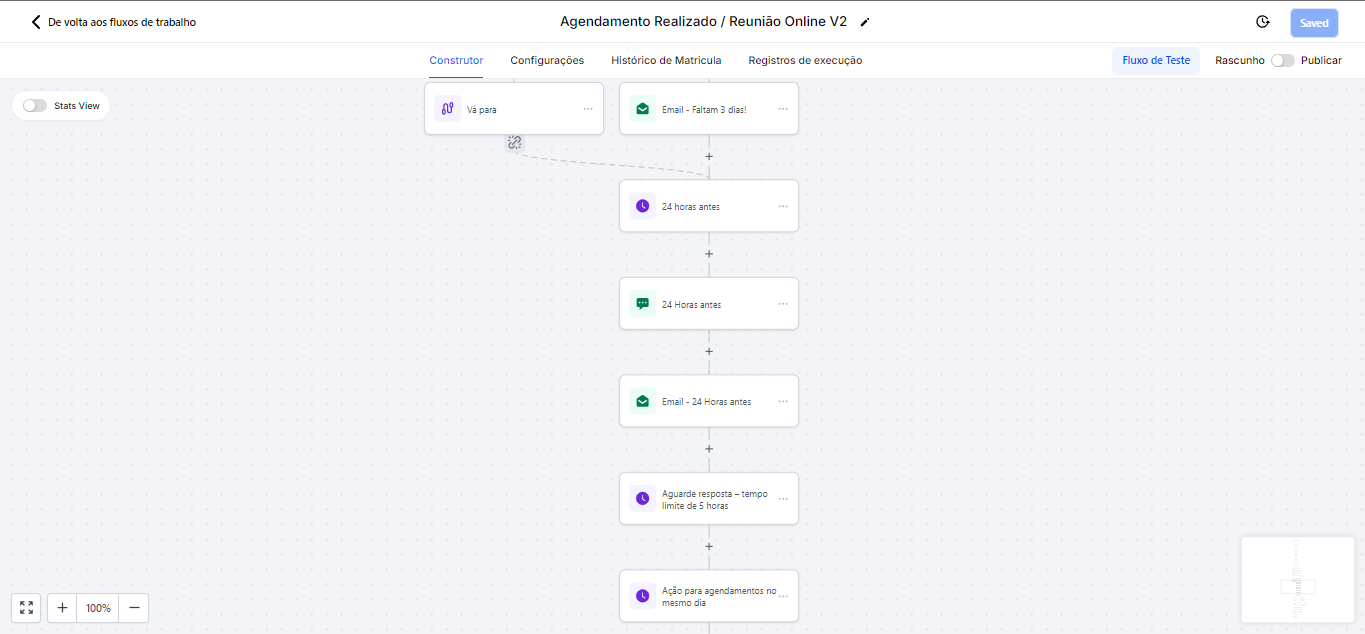Switch to the Configurações tab
Viewport: 1365px width, 634px height.
[x=547, y=61]
